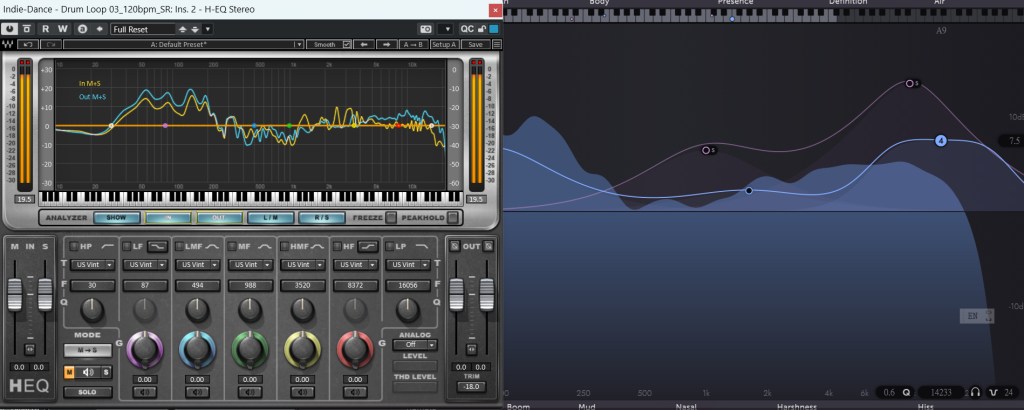The height and width of the screenshot is (410, 1024).
Task: Click the plugin power bypass icon
Action: [x=10, y=29]
